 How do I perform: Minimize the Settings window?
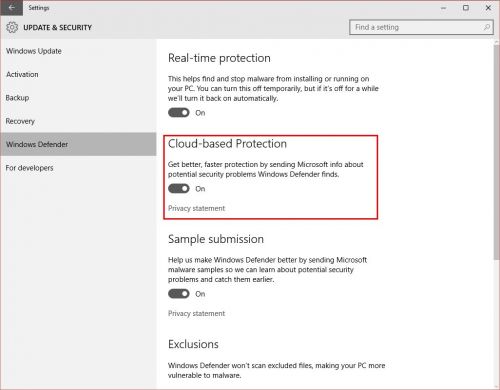pyautogui.click(x=443, y=8)
